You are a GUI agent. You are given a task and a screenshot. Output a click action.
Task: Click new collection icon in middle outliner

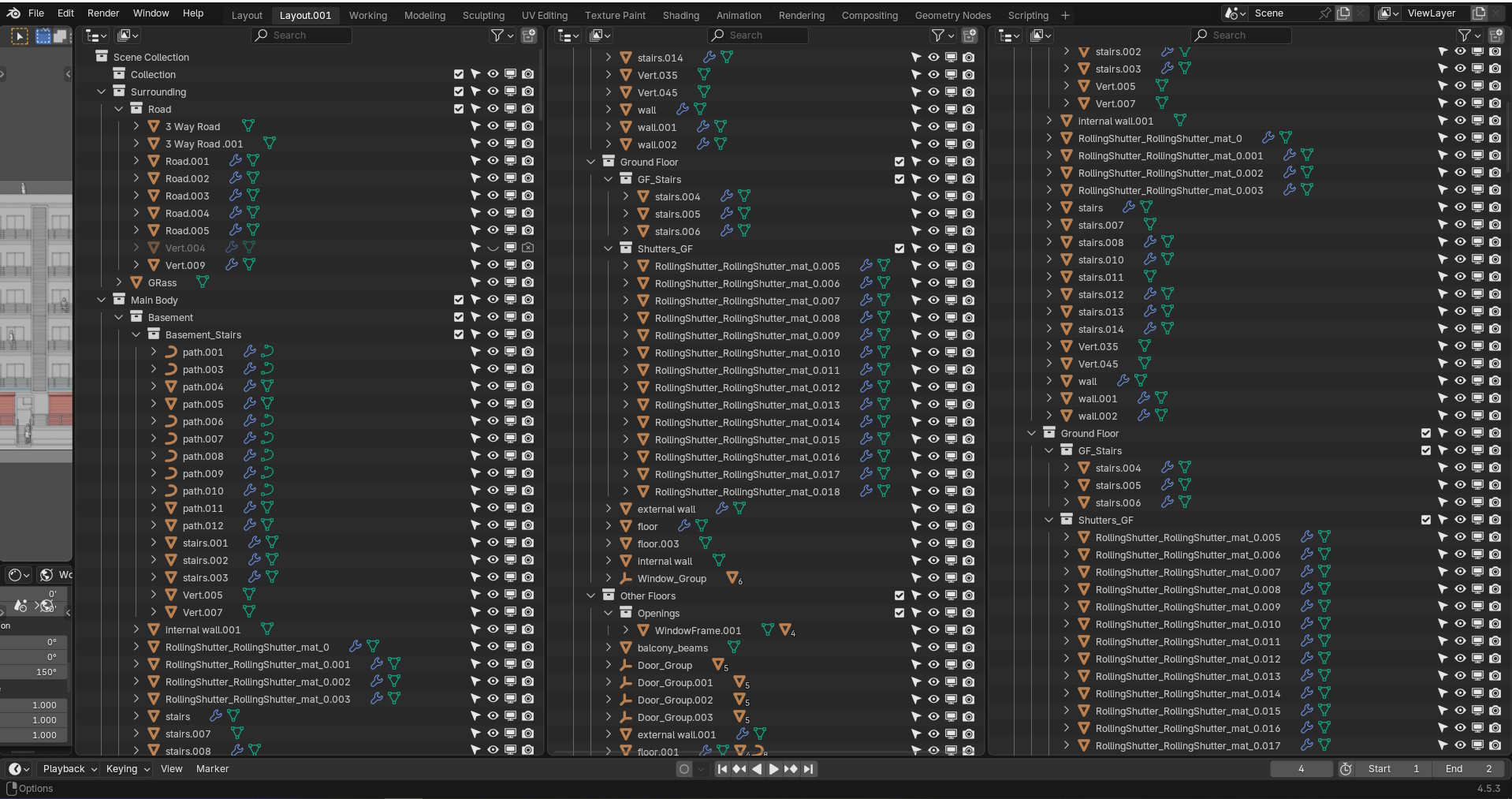tap(970, 35)
